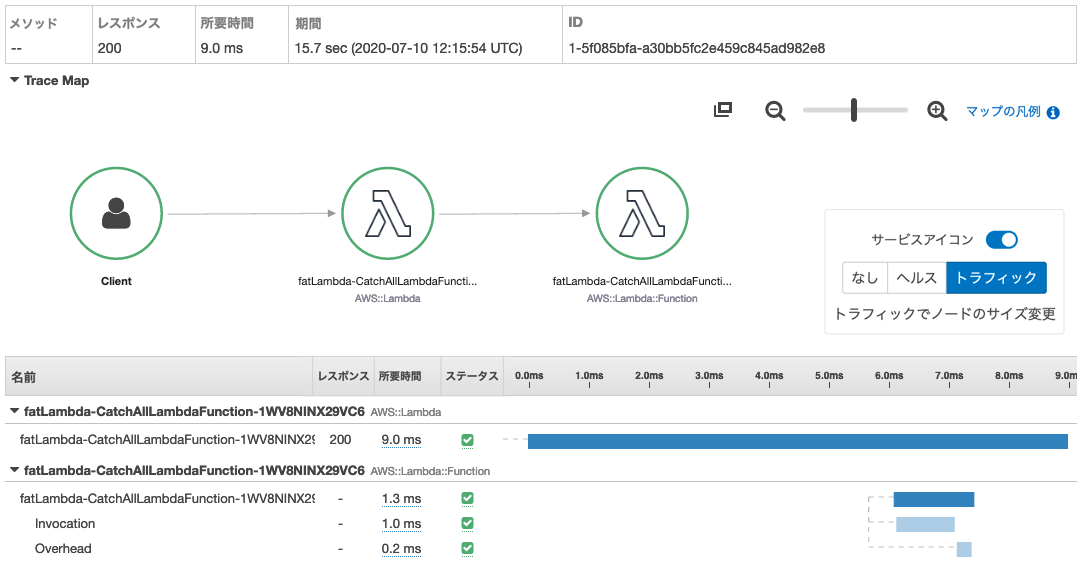Adjust the map zoom slider handle
Viewport: 1082px width, 570px height.
pyautogui.click(x=854, y=110)
